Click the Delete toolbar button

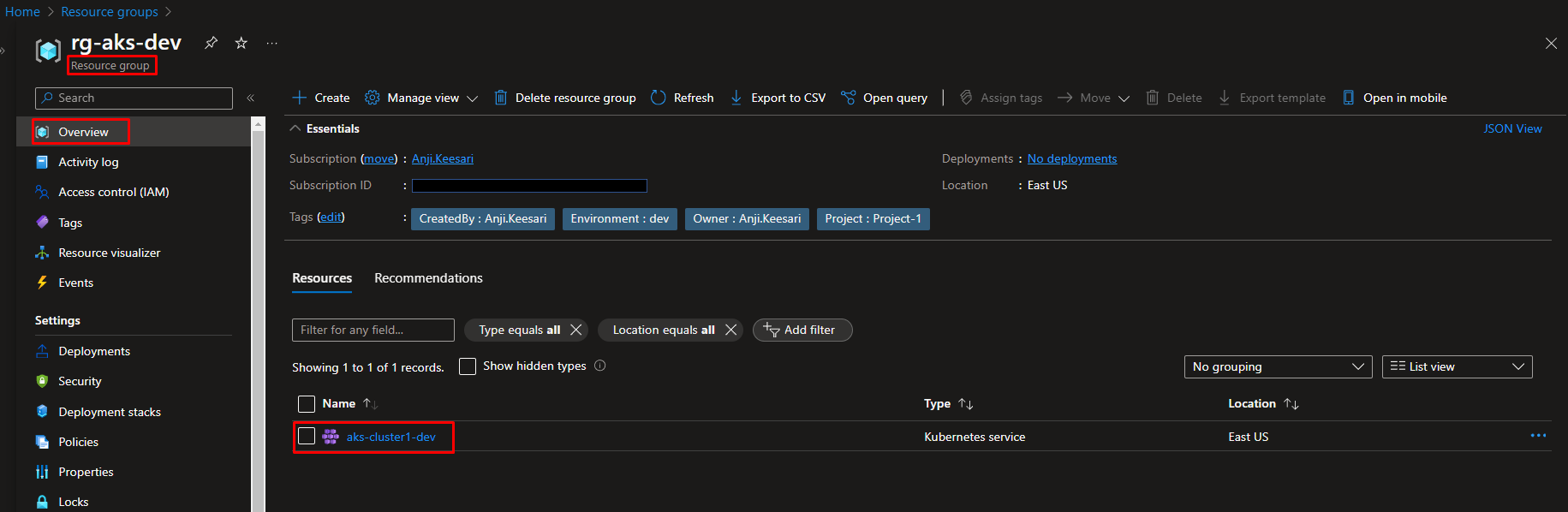[x=1174, y=98]
